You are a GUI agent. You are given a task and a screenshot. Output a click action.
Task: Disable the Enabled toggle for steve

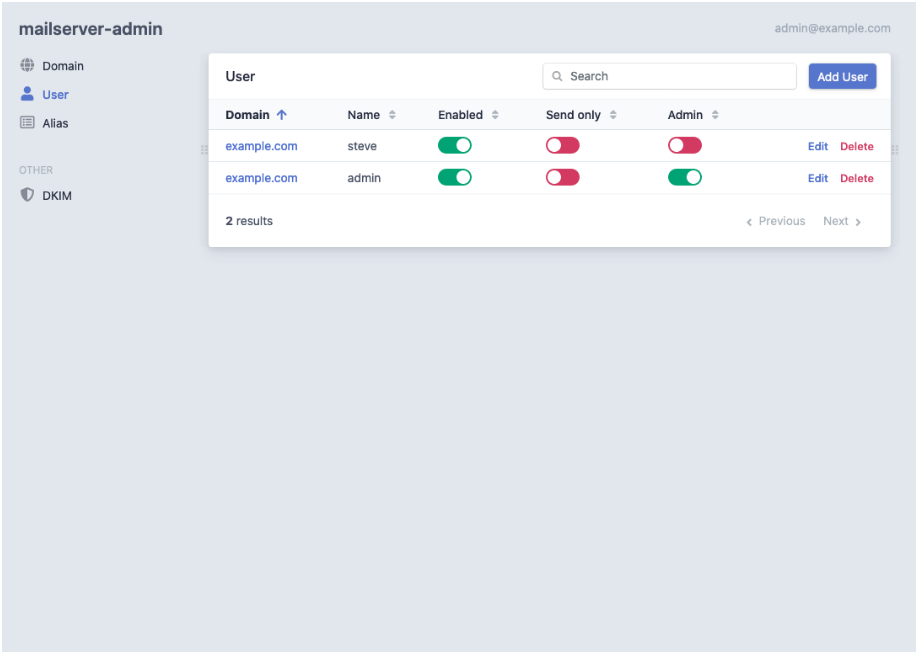click(x=455, y=146)
